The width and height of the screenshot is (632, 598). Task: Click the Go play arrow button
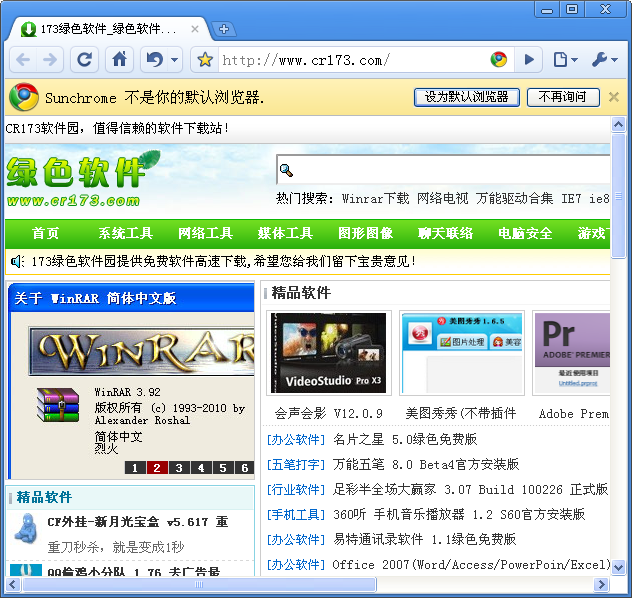coord(529,60)
